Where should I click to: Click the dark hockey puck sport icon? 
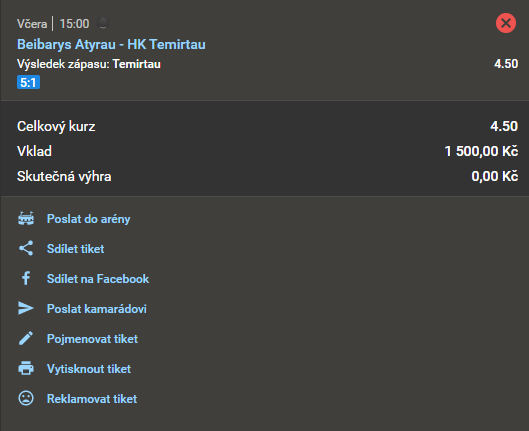[x=103, y=23]
